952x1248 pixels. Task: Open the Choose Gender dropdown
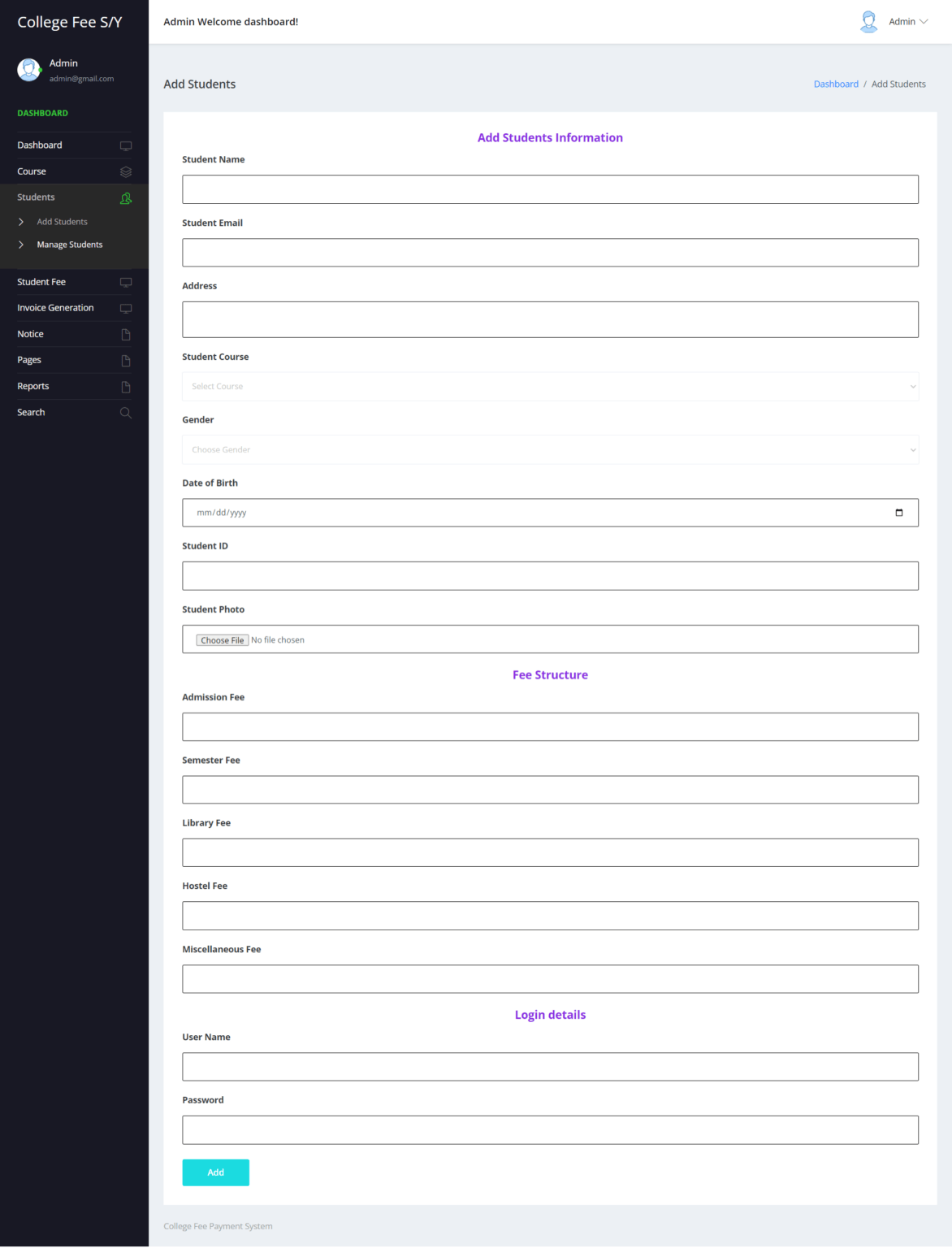pos(550,449)
